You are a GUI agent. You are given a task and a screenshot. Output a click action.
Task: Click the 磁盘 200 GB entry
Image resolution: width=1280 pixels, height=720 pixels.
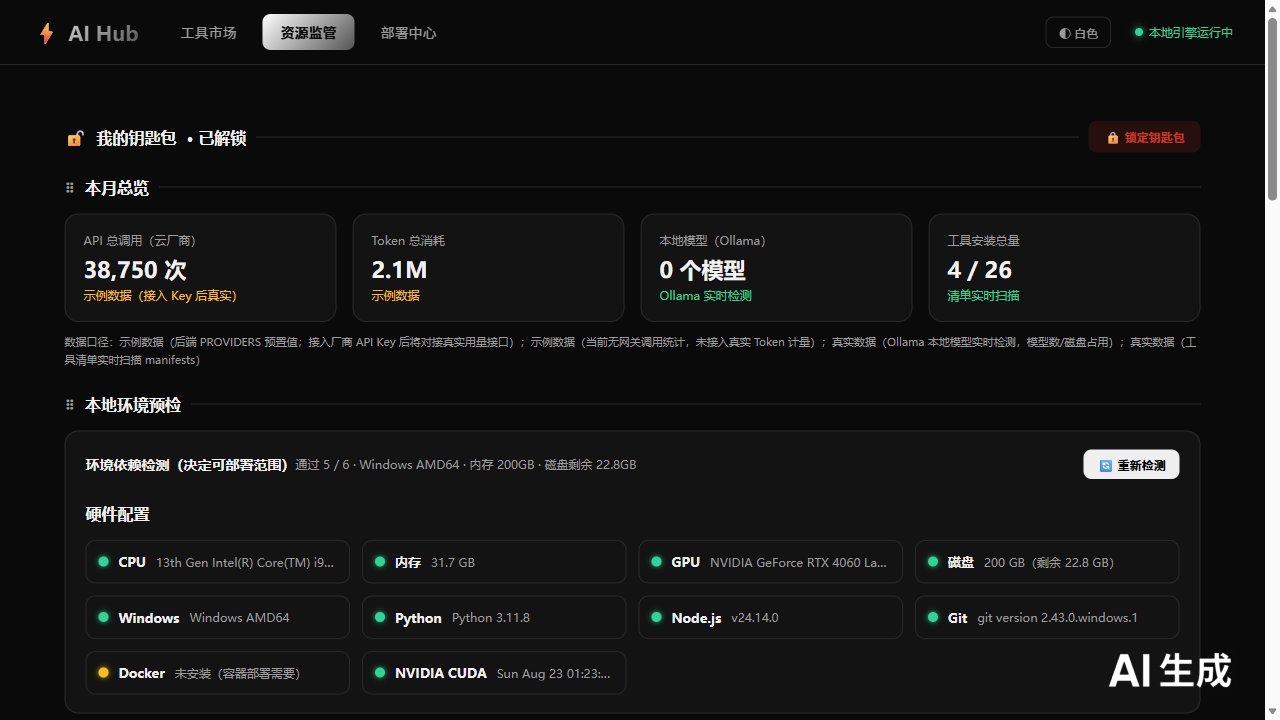point(1047,562)
